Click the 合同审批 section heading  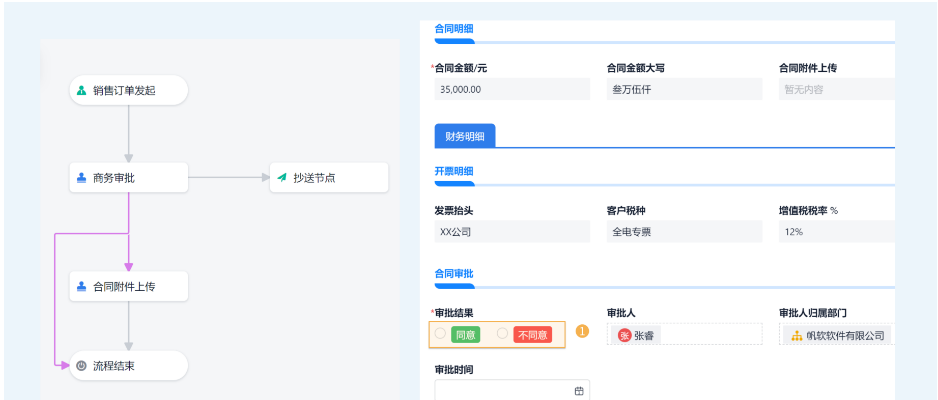(454, 273)
